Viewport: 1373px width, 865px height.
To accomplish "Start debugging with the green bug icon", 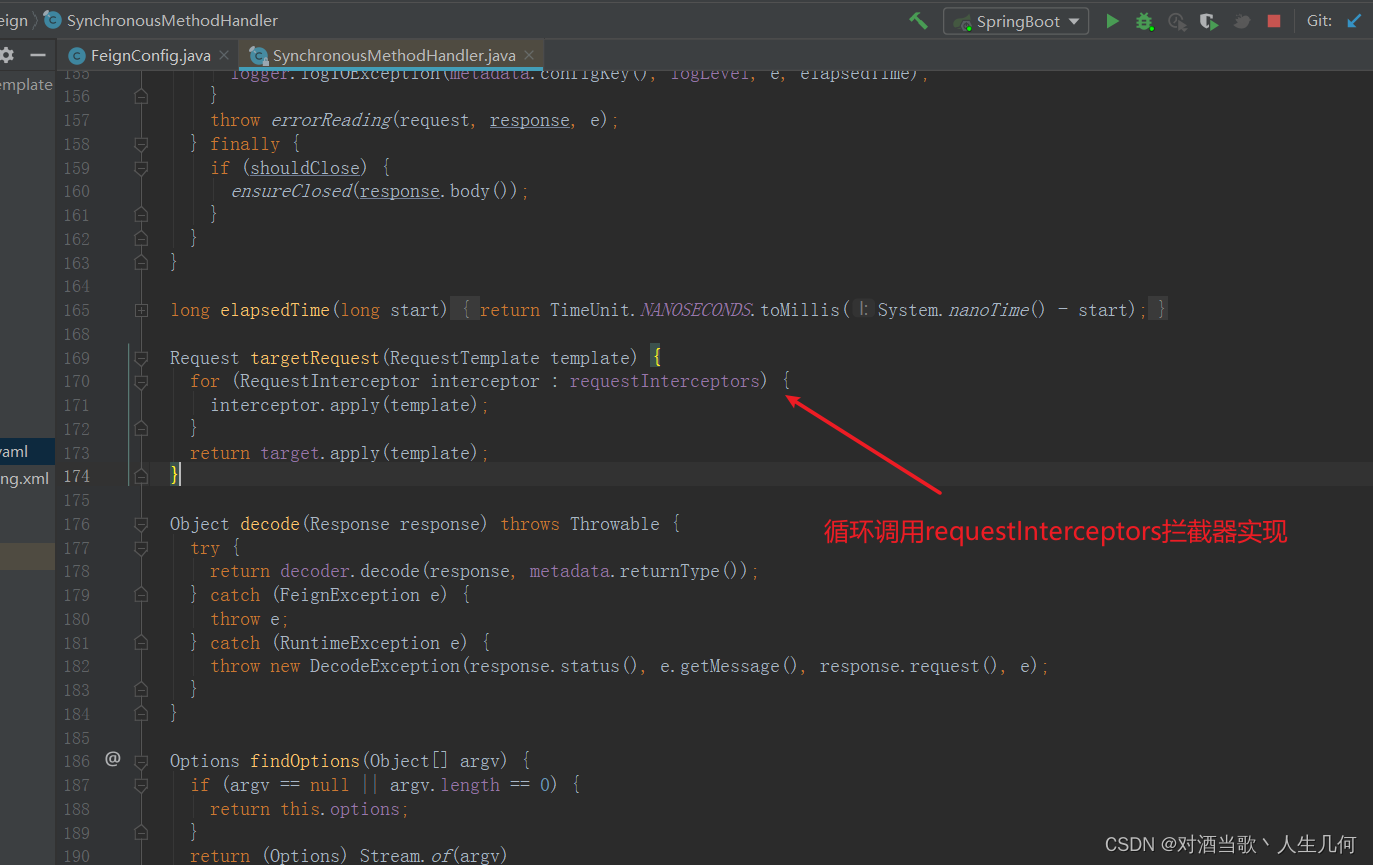I will tap(1144, 21).
